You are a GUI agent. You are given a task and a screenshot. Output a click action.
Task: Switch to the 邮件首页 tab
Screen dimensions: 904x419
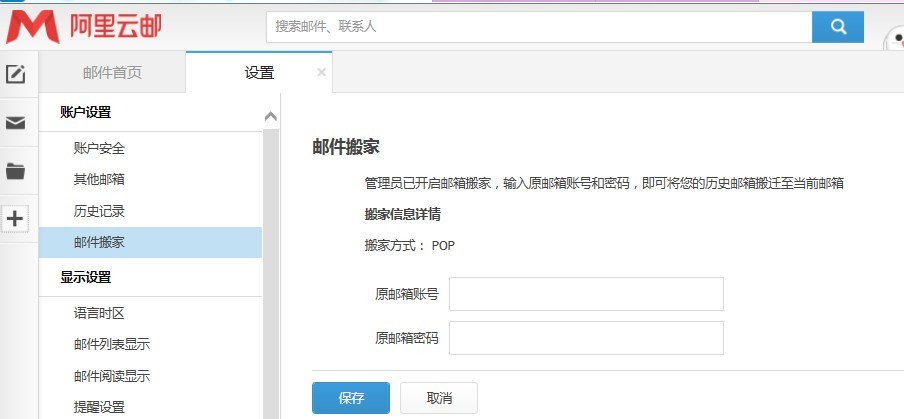[x=112, y=72]
